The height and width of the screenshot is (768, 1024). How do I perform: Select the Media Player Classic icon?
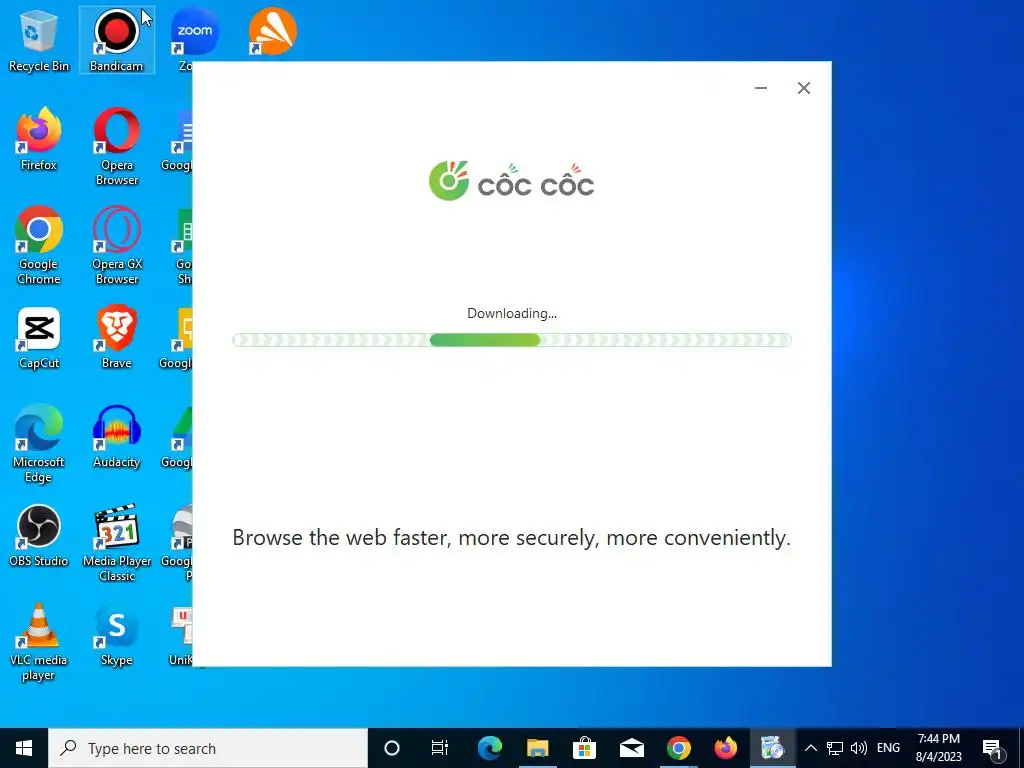pyautogui.click(x=116, y=542)
